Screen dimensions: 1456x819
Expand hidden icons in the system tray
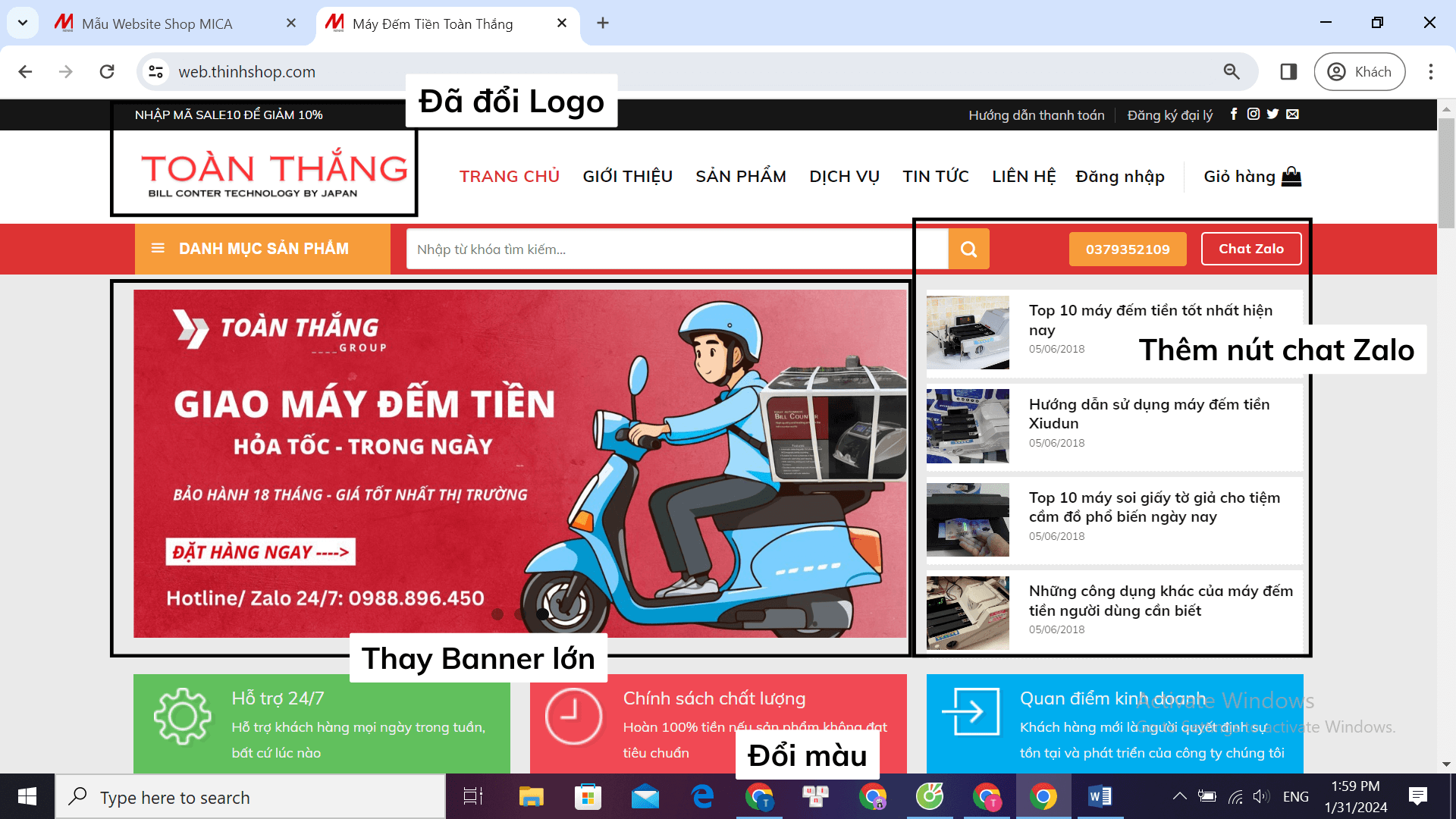point(1180,796)
